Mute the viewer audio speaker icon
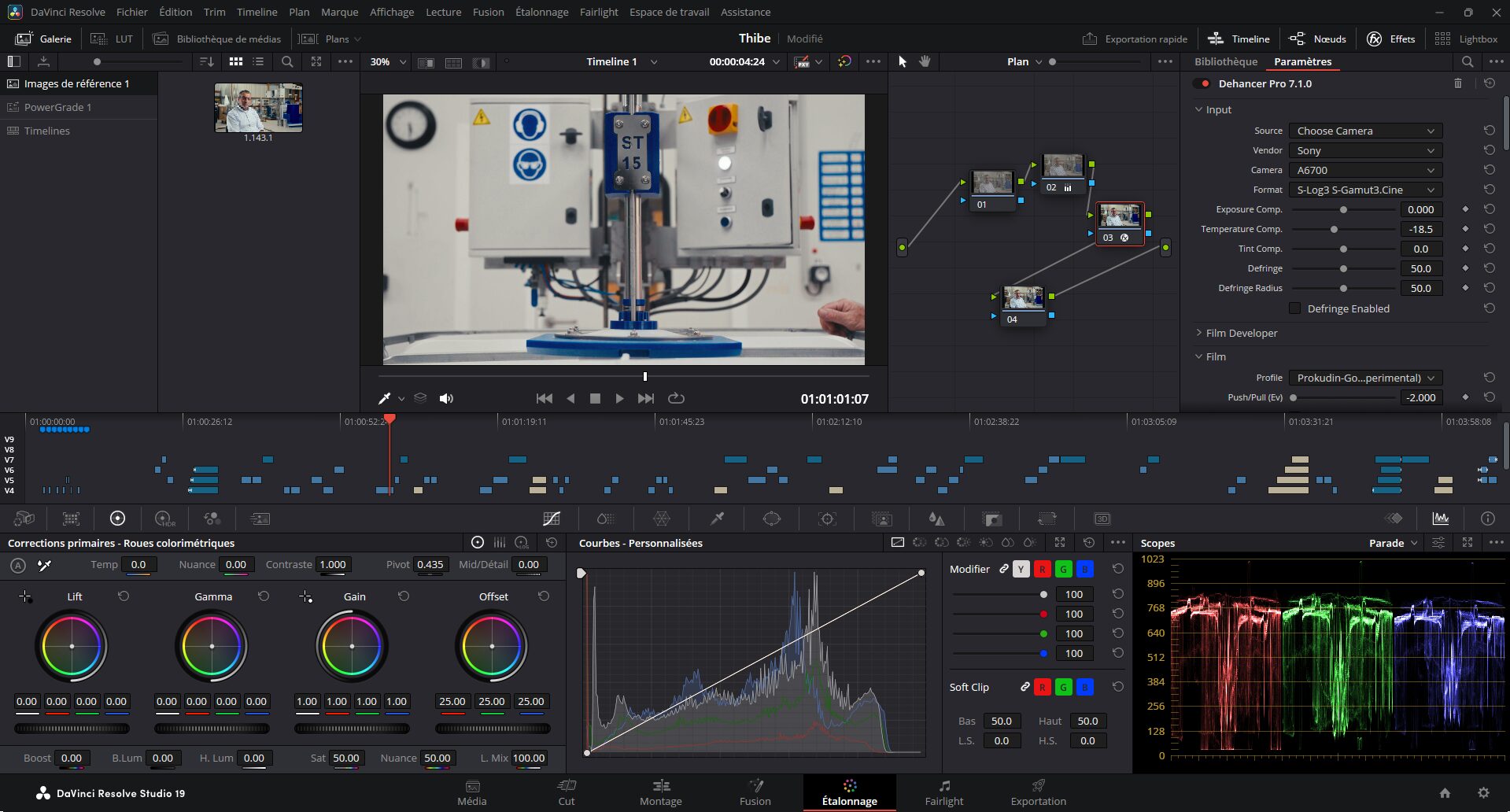The width and height of the screenshot is (1510, 812). point(446,399)
